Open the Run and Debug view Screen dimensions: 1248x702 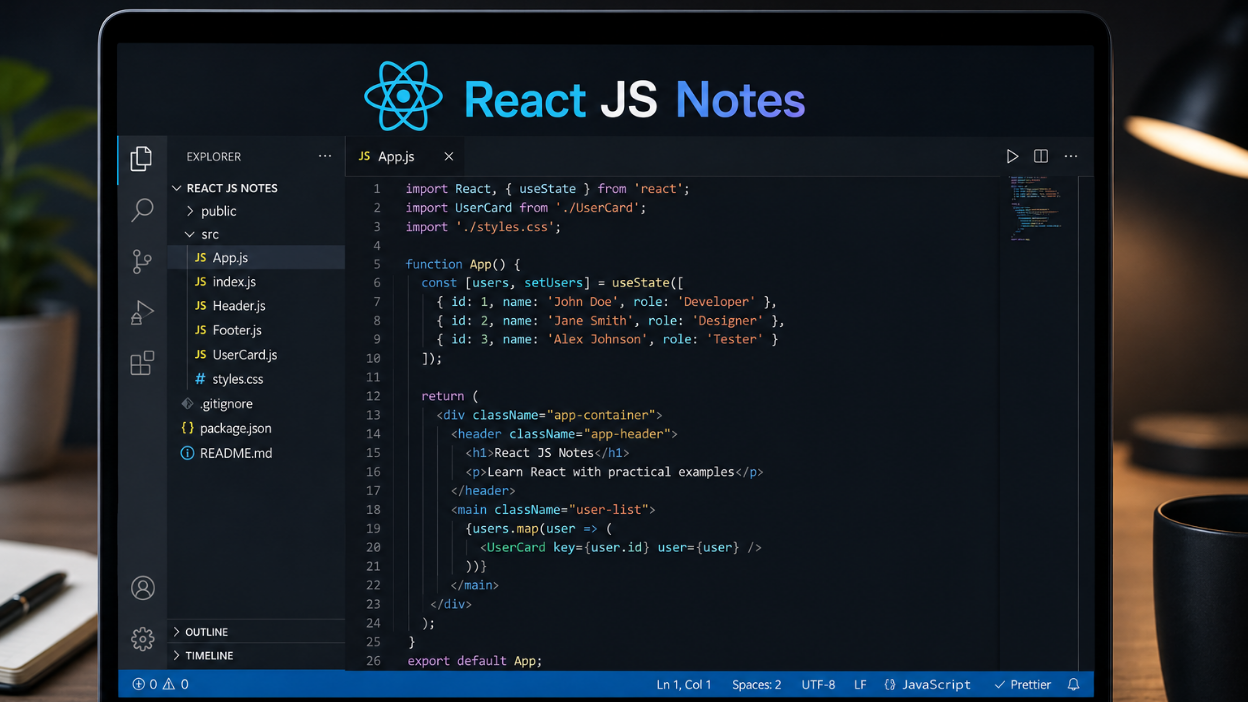pyautogui.click(x=142, y=312)
